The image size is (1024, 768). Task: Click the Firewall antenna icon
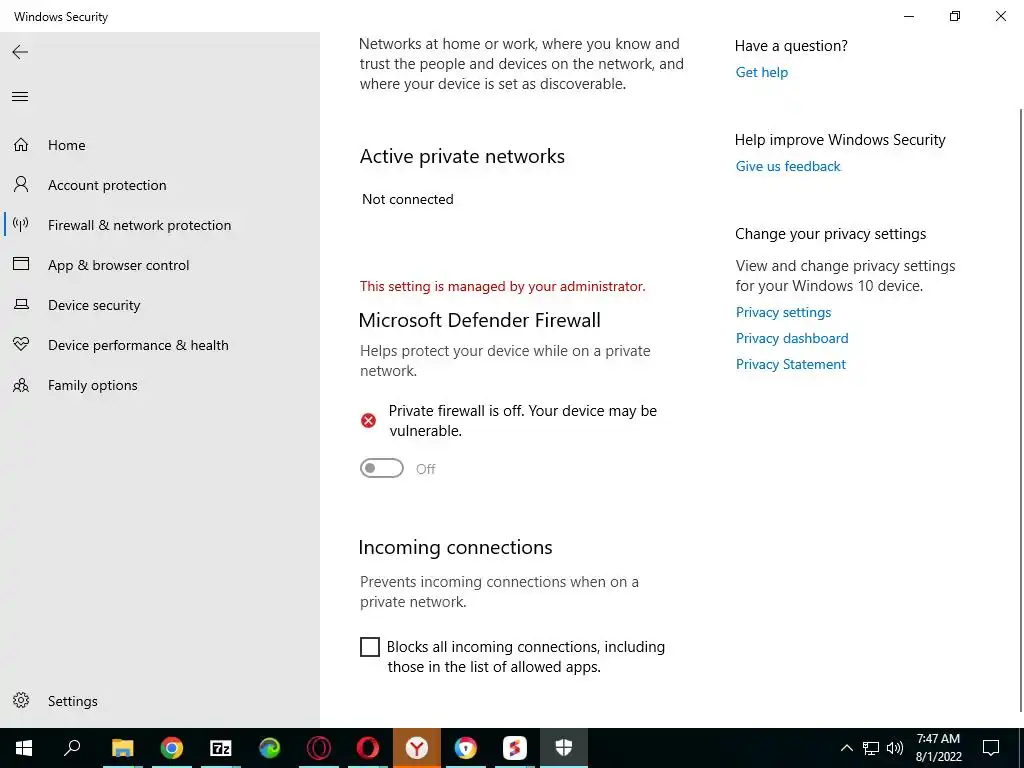pyautogui.click(x=21, y=225)
